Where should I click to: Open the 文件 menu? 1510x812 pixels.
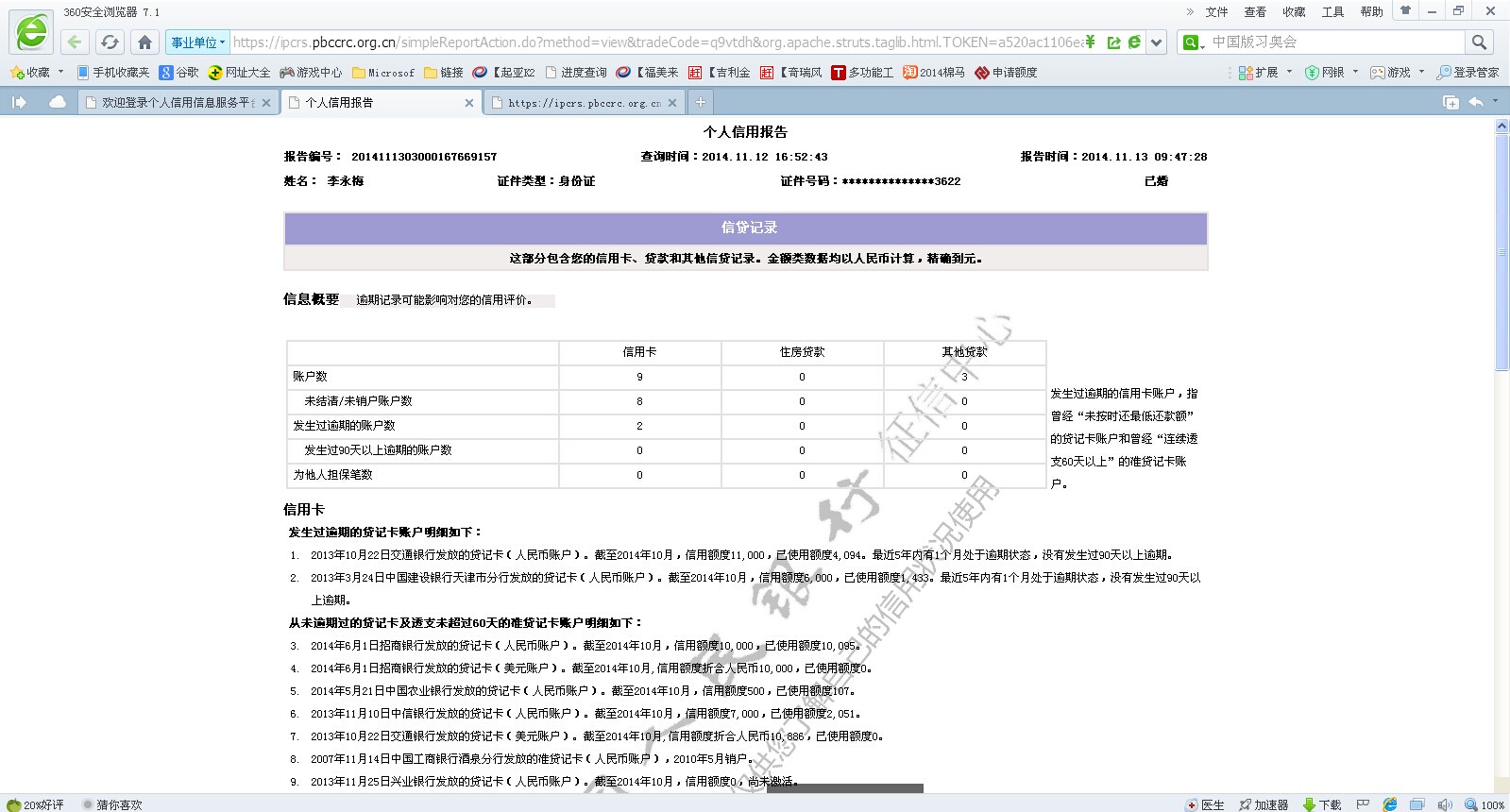tap(1216, 11)
